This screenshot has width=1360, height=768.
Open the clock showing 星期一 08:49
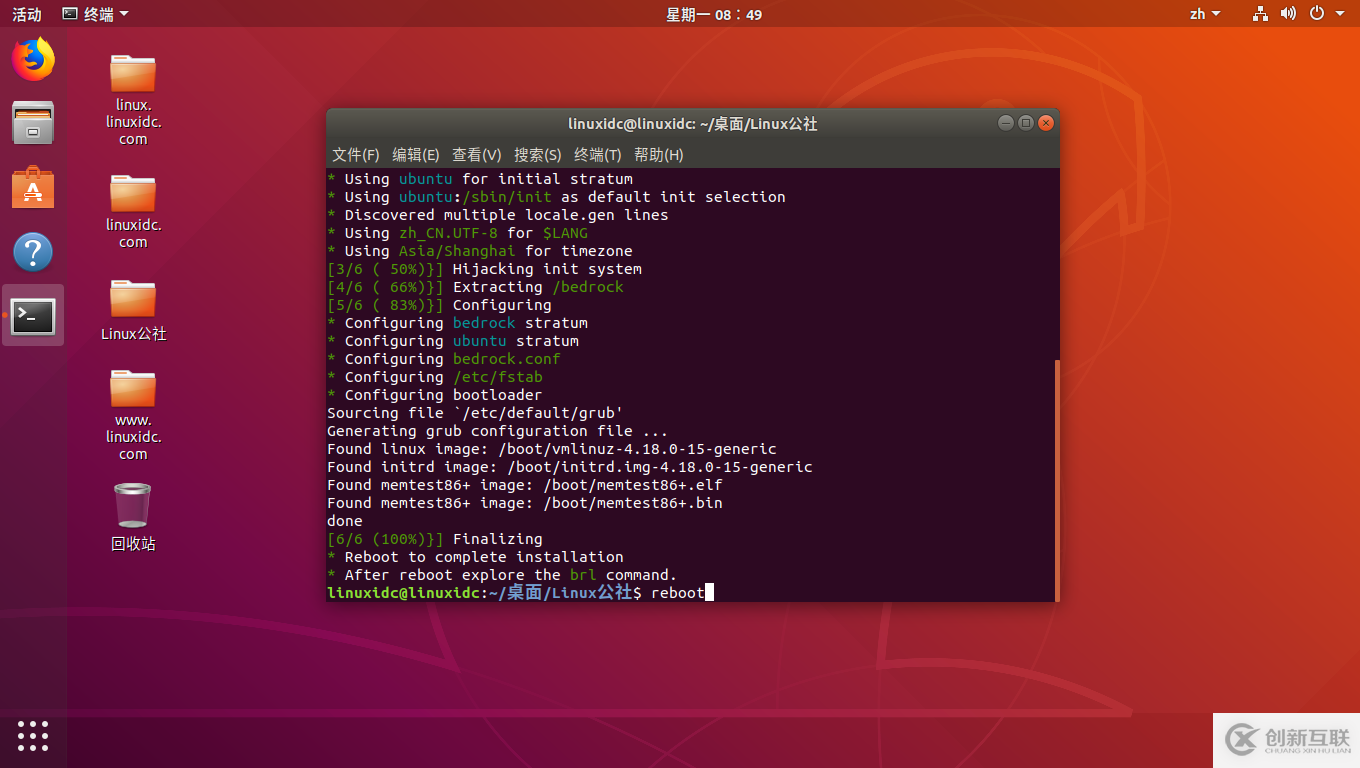[714, 13]
